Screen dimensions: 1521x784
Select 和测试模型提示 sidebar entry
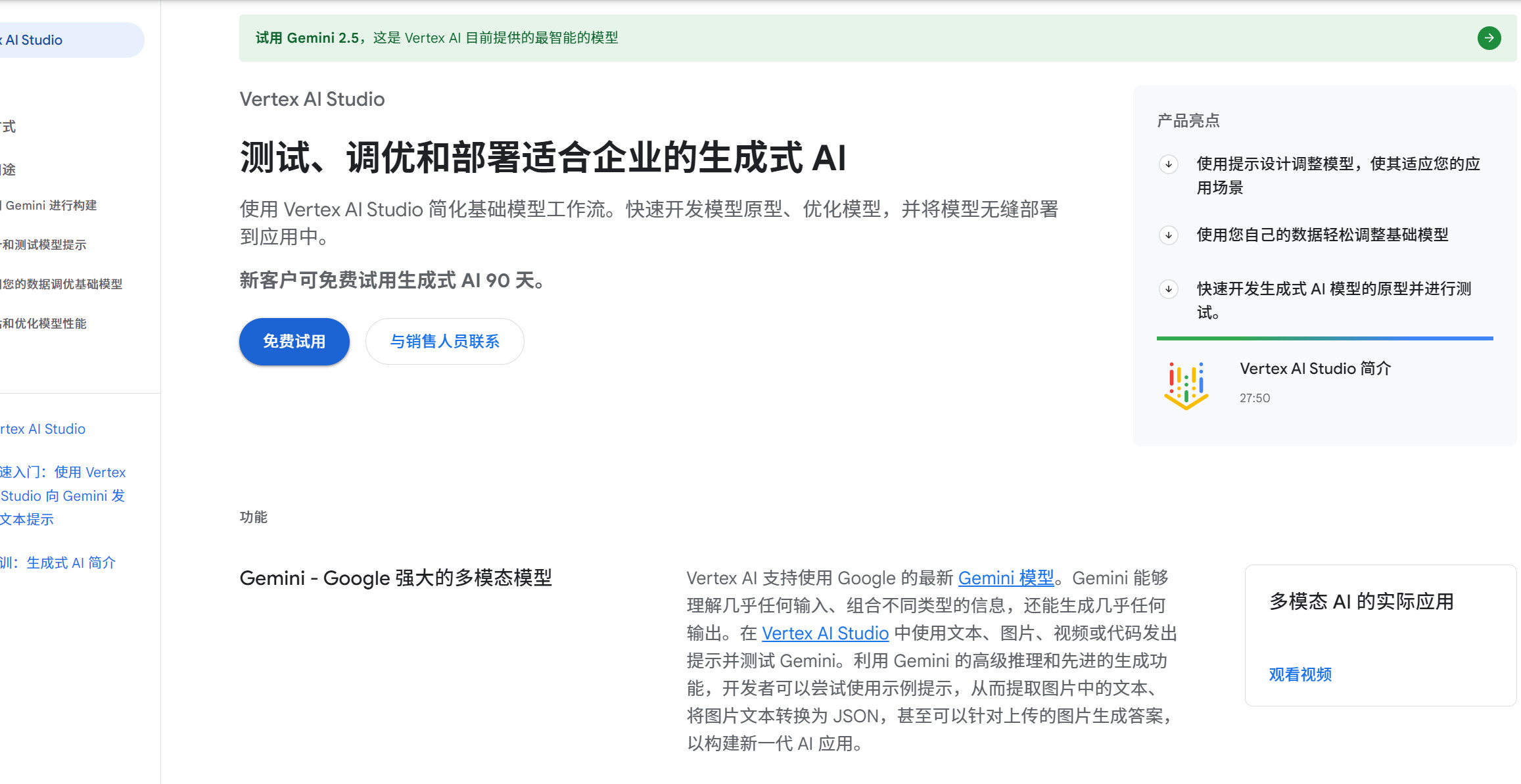coord(44,245)
